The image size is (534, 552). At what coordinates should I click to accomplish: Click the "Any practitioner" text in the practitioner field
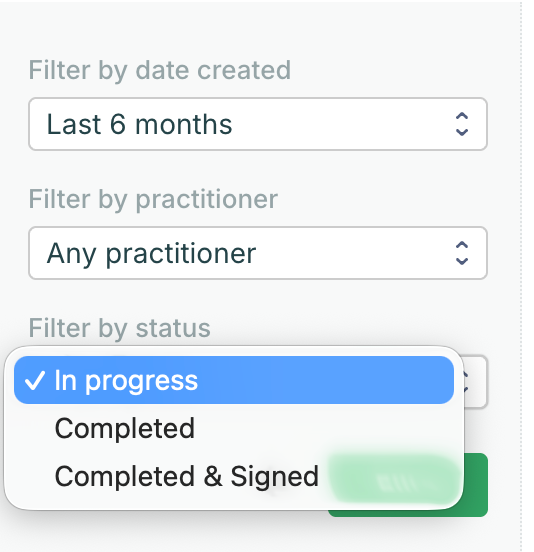click(x=151, y=253)
